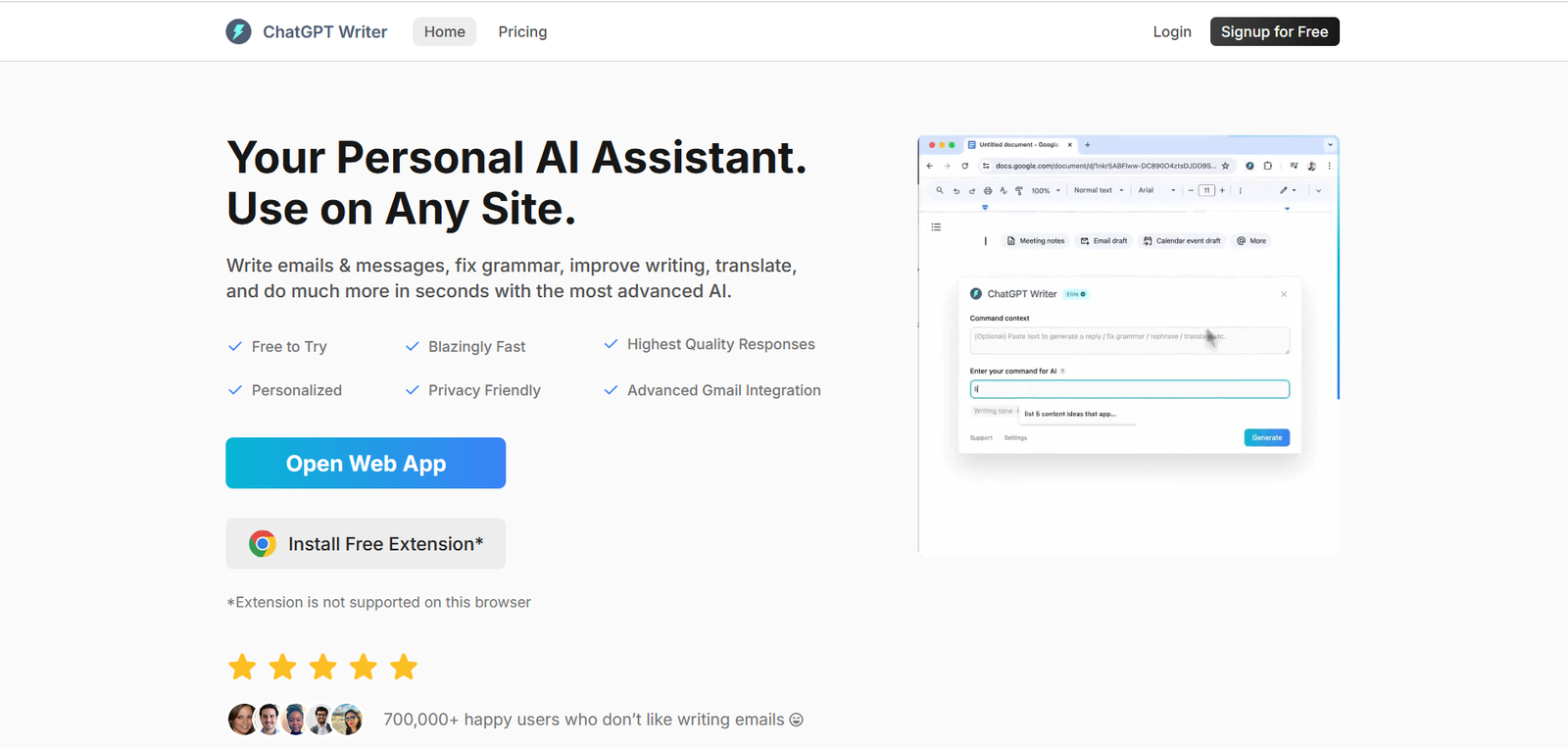This screenshot has width=1568, height=748.
Task: Click the Generate button in the popup
Action: 1266,437
